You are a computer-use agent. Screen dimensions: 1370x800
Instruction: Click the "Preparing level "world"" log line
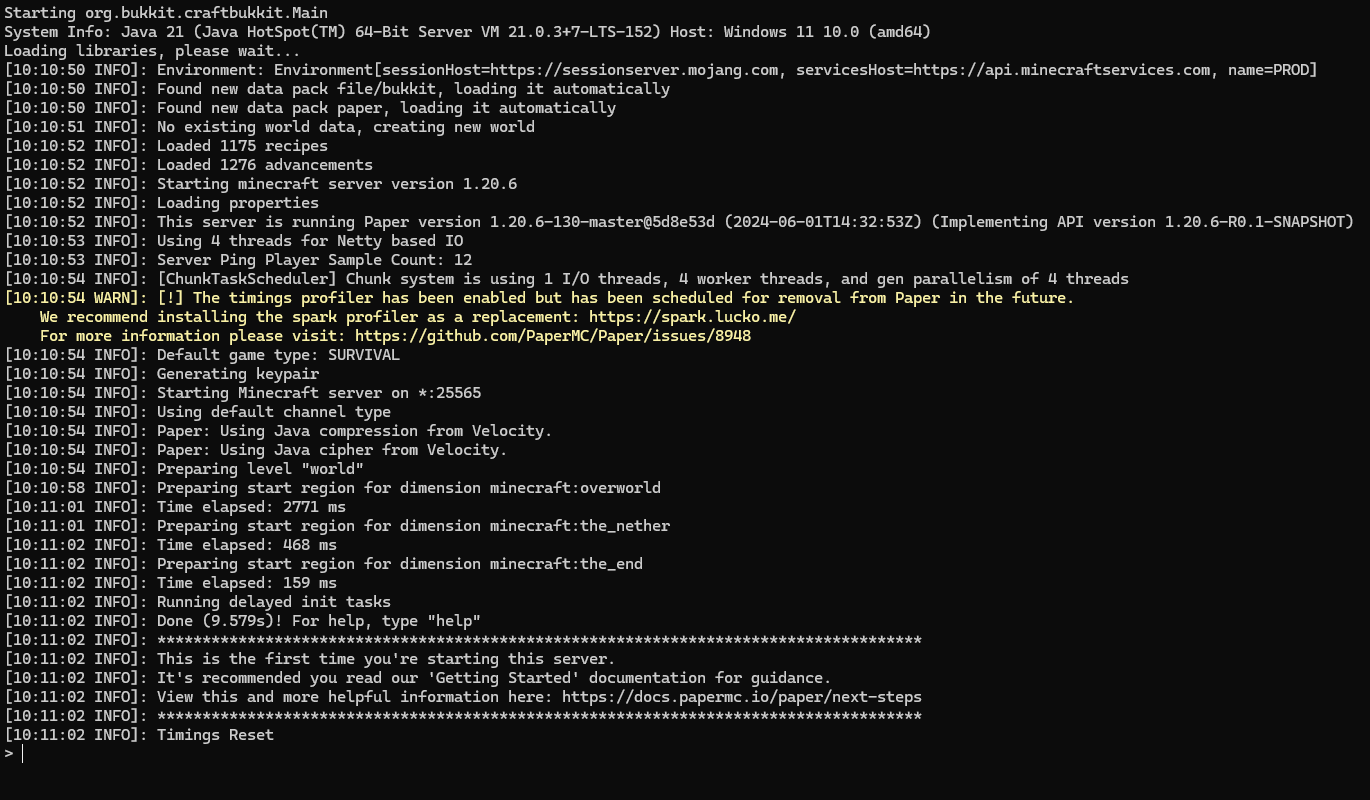(x=260, y=469)
